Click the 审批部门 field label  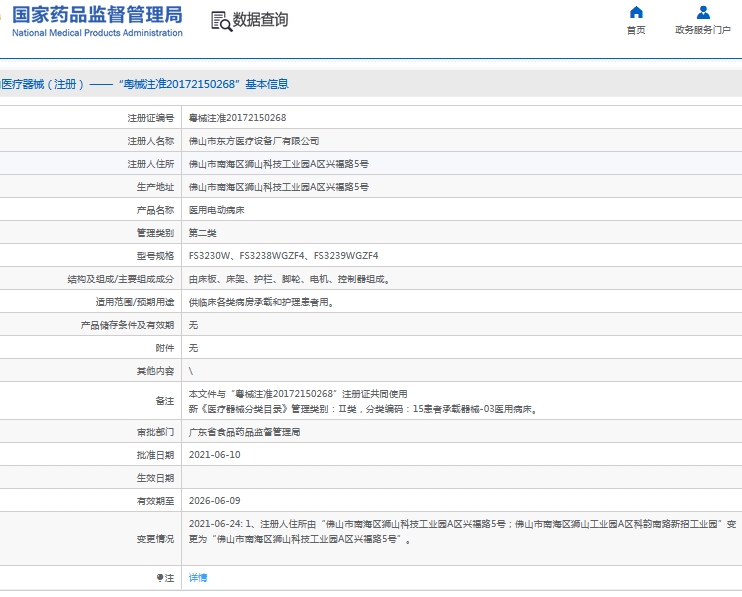click(x=156, y=432)
